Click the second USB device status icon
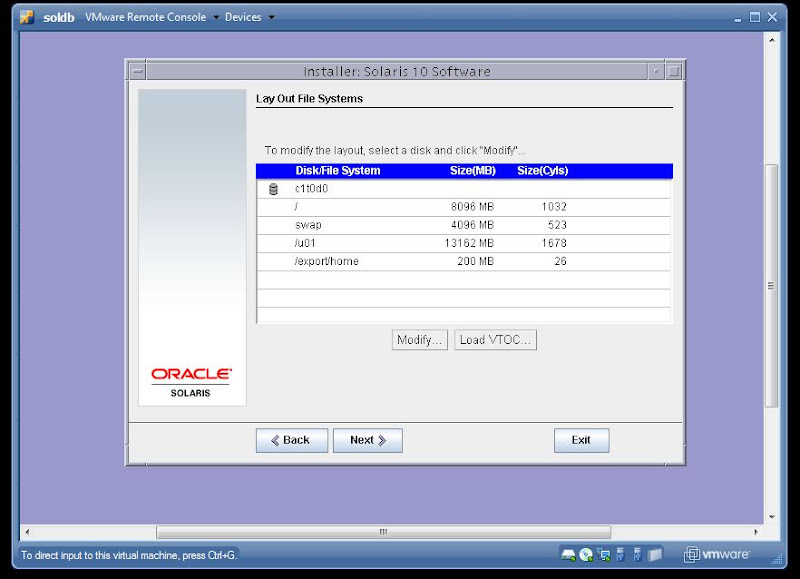 tap(637, 555)
